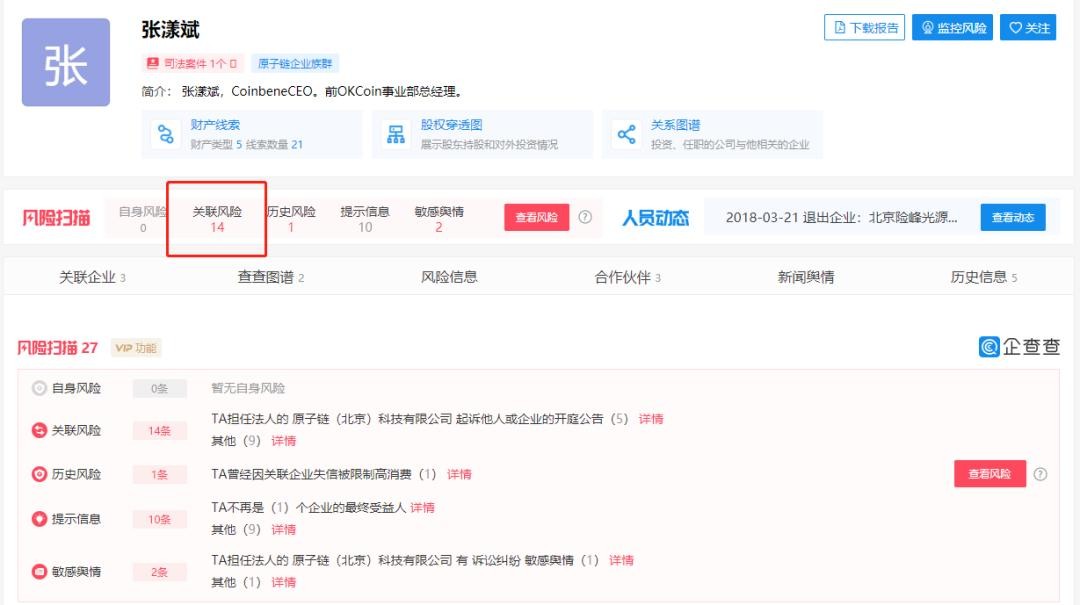The width and height of the screenshot is (1080, 605).
Task: Select the highlighted 关联风险 14 item
Action: pyautogui.click(x=217, y=219)
